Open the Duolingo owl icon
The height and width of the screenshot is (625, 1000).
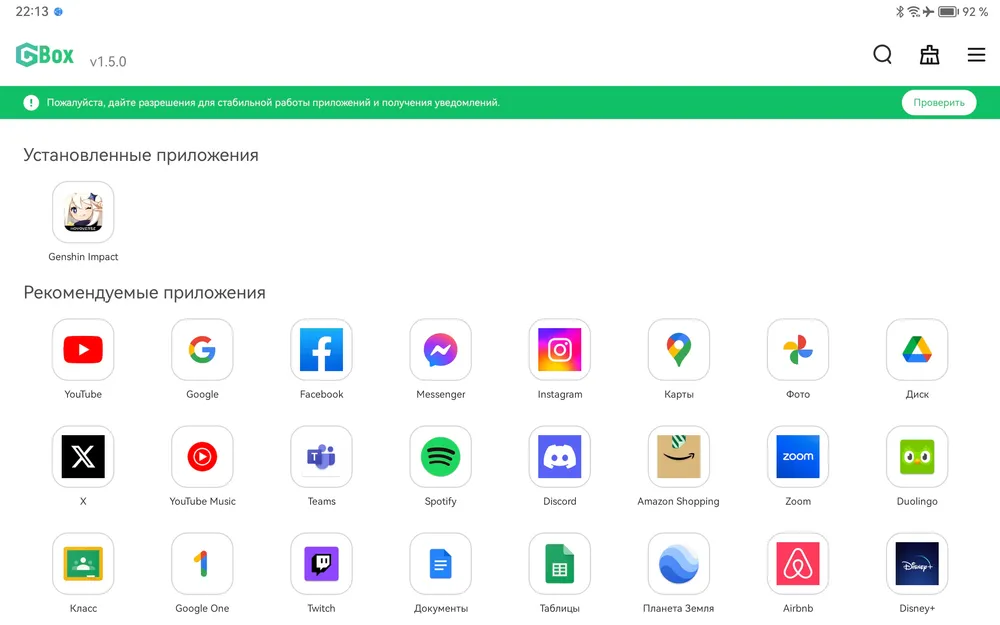(917, 457)
